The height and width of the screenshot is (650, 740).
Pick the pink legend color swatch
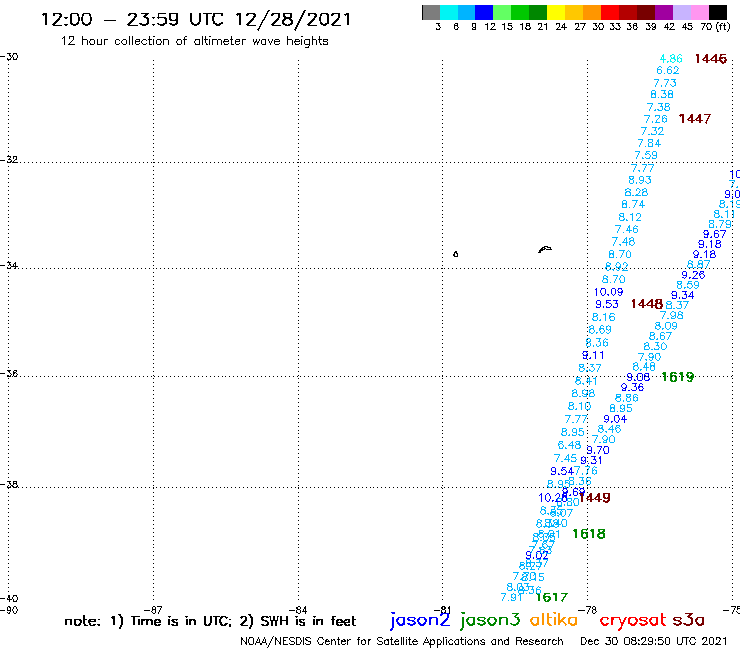(x=700, y=12)
